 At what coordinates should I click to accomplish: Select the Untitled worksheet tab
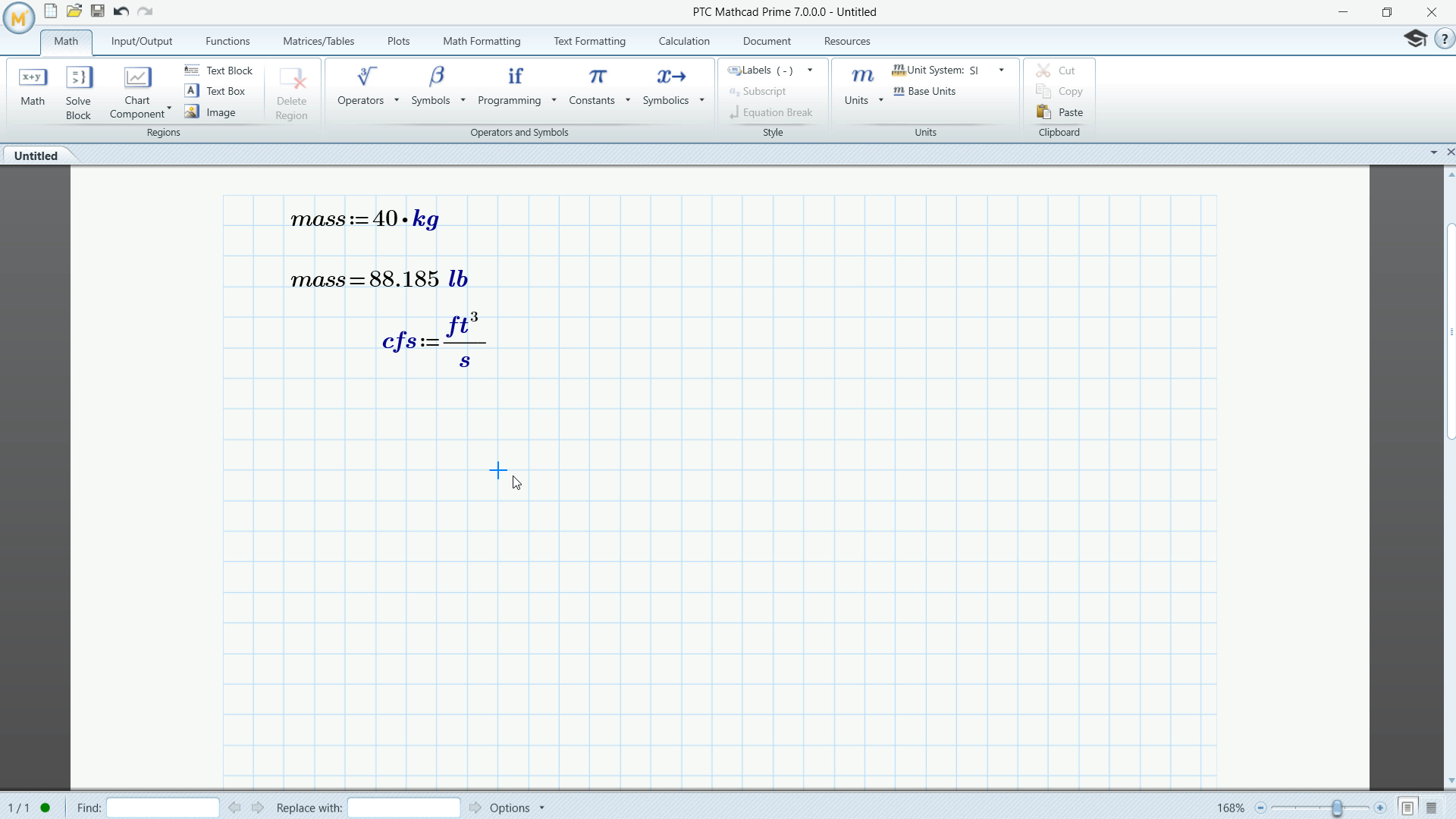click(x=36, y=155)
